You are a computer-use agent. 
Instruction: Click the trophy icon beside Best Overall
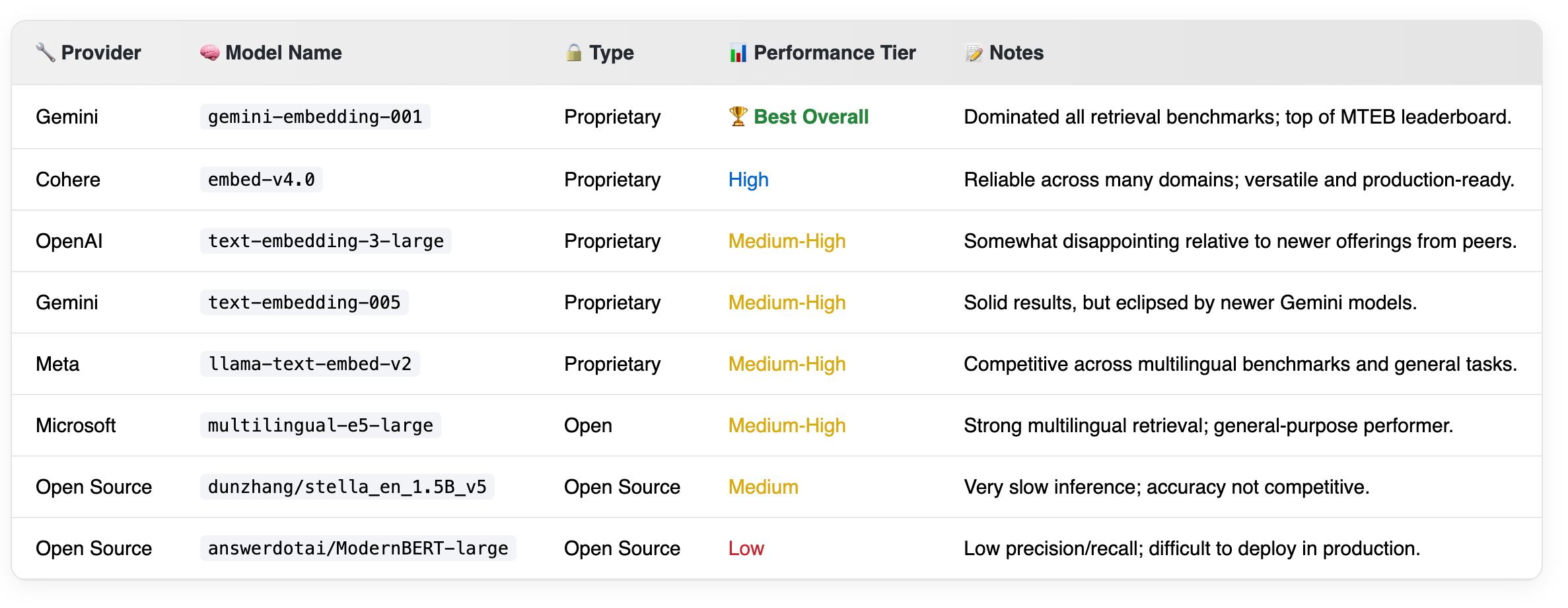pyautogui.click(x=738, y=116)
